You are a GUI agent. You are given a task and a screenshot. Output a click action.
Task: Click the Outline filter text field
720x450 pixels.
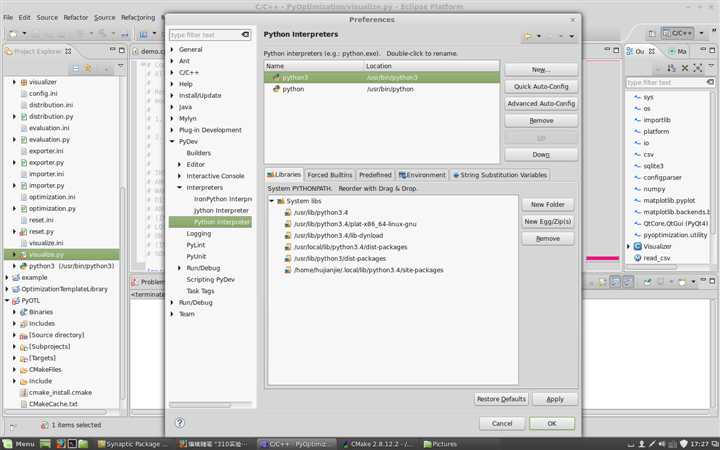click(666, 82)
